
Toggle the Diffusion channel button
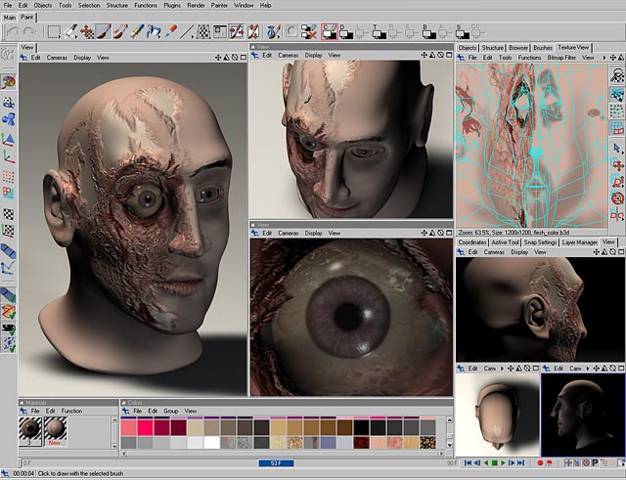pyautogui.click(x=346, y=32)
